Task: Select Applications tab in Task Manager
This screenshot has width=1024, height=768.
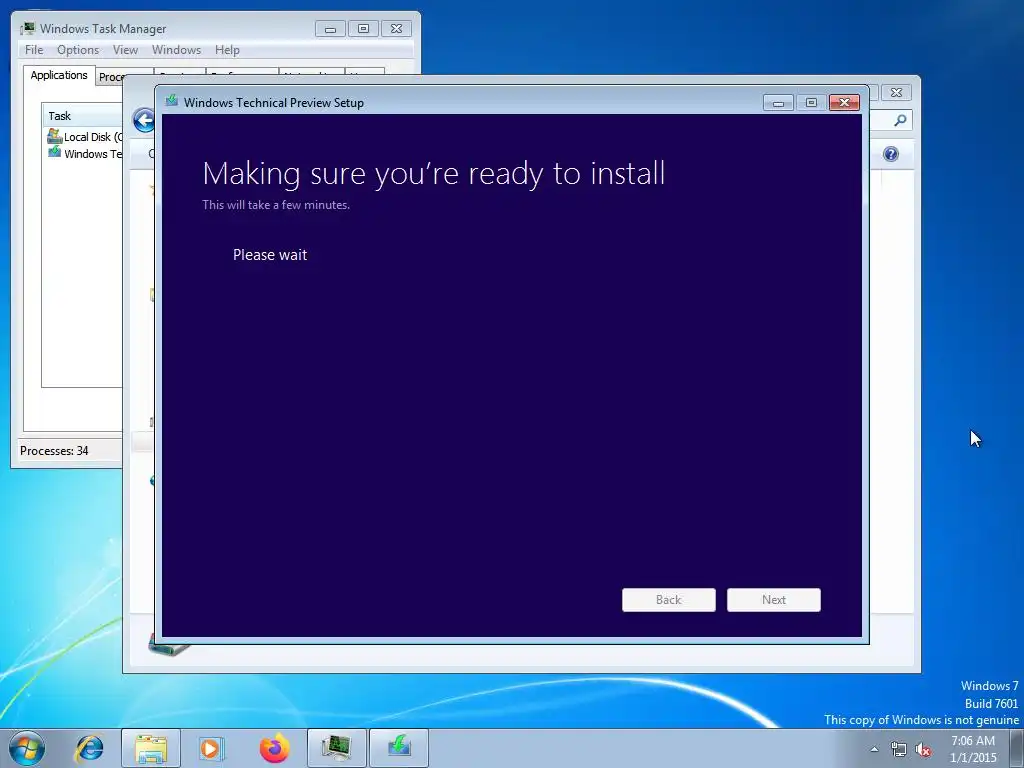Action: (59, 75)
